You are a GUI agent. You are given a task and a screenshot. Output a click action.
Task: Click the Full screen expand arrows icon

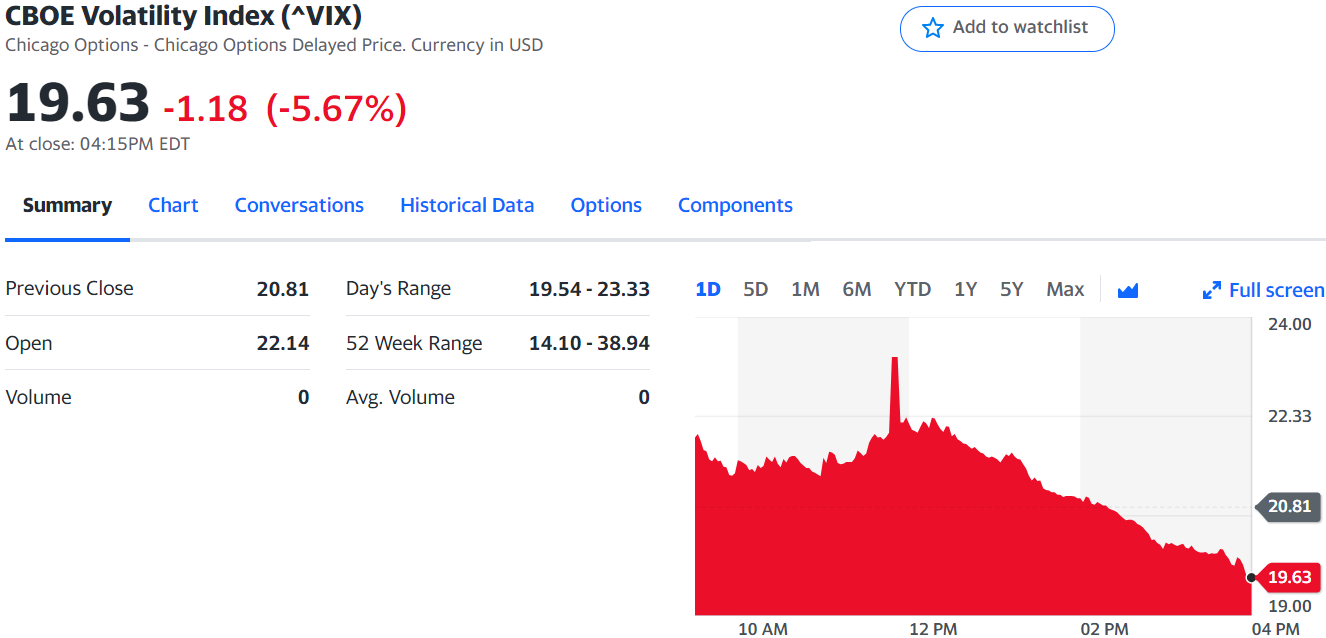(x=1211, y=290)
